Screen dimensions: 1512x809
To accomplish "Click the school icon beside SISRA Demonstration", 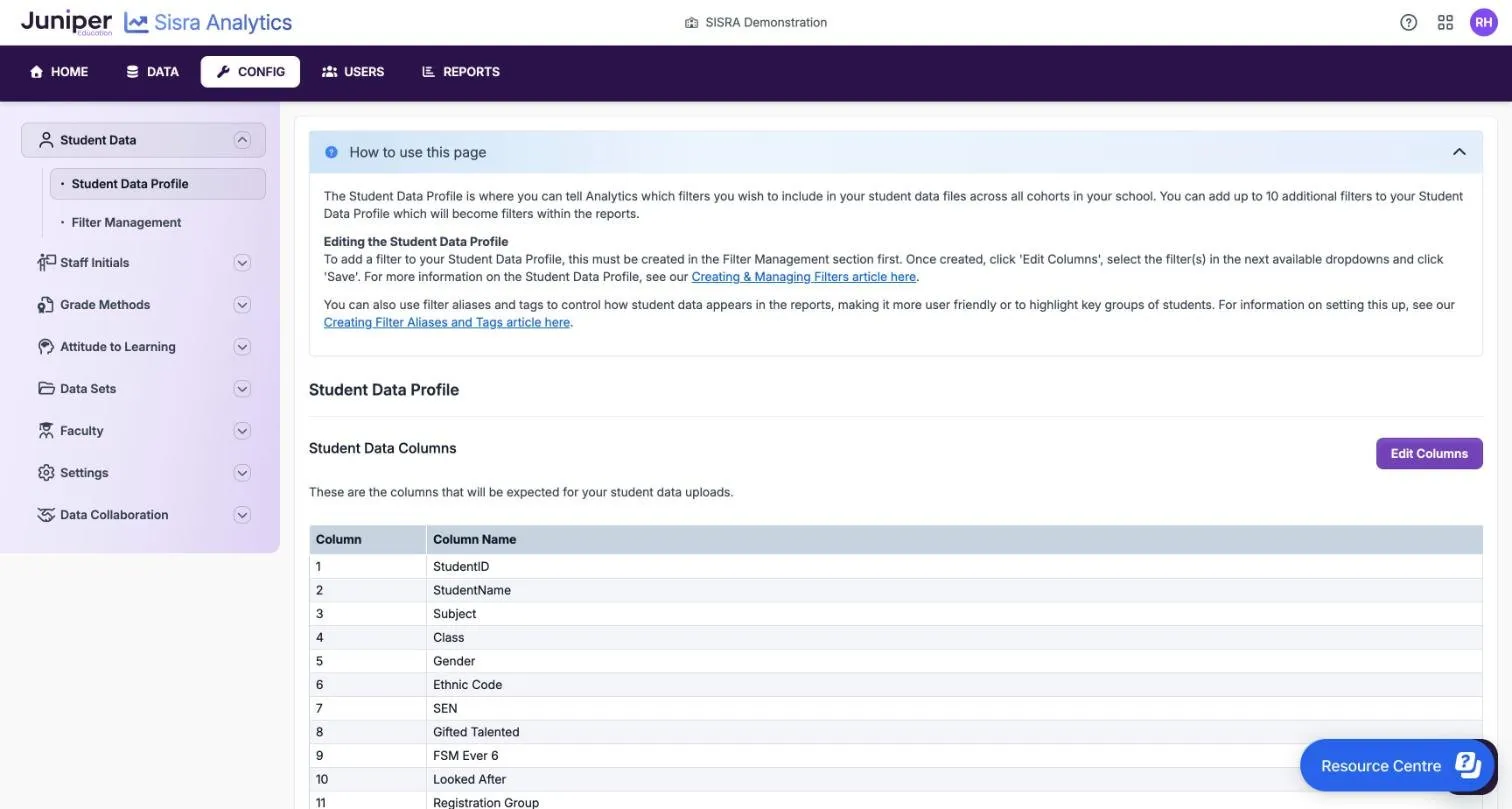I will (691, 22).
